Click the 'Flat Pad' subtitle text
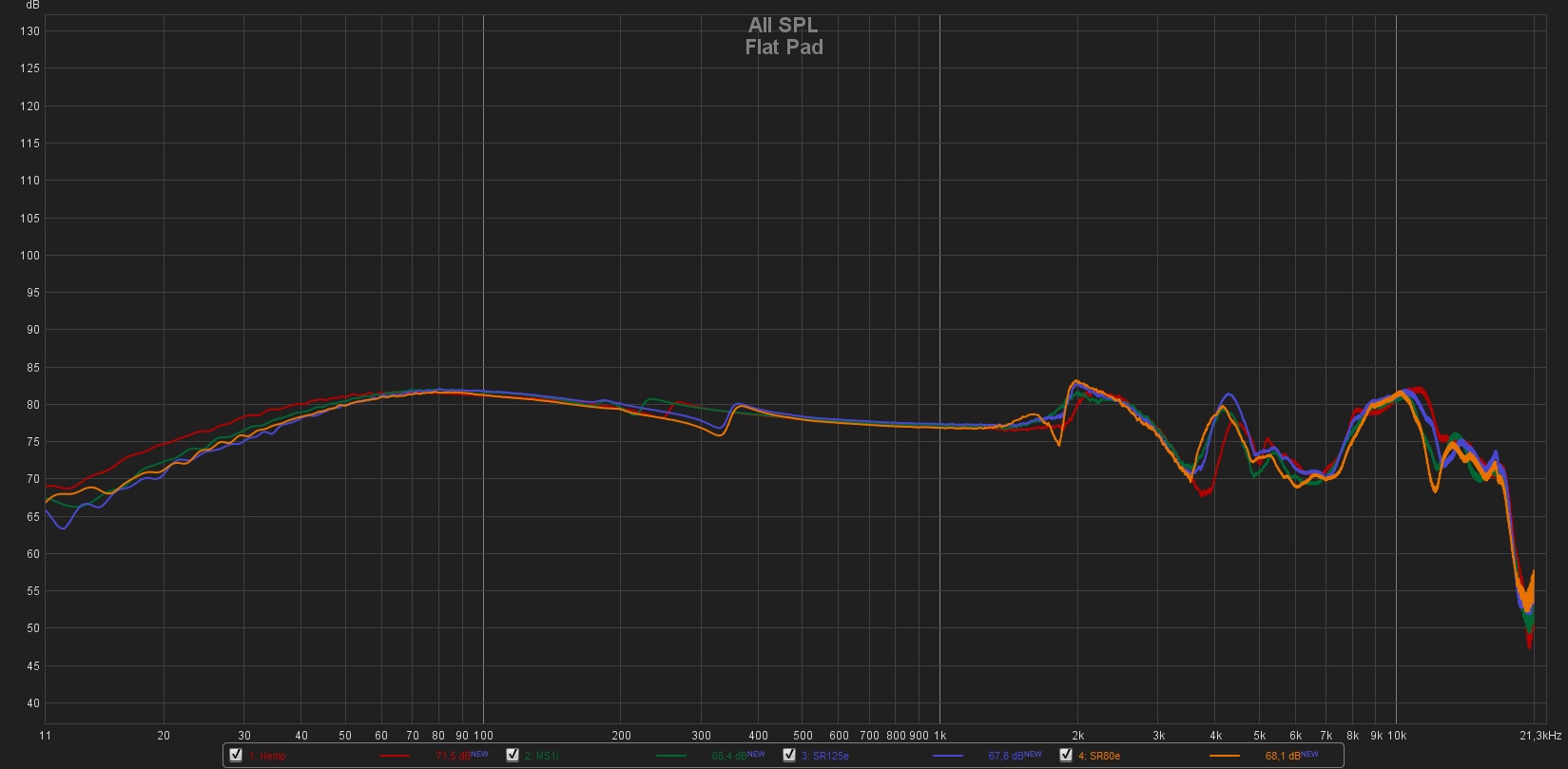Image resolution: width=1568 pixels, height=769 pixels. pyautogui.click(x=784, y=47)
